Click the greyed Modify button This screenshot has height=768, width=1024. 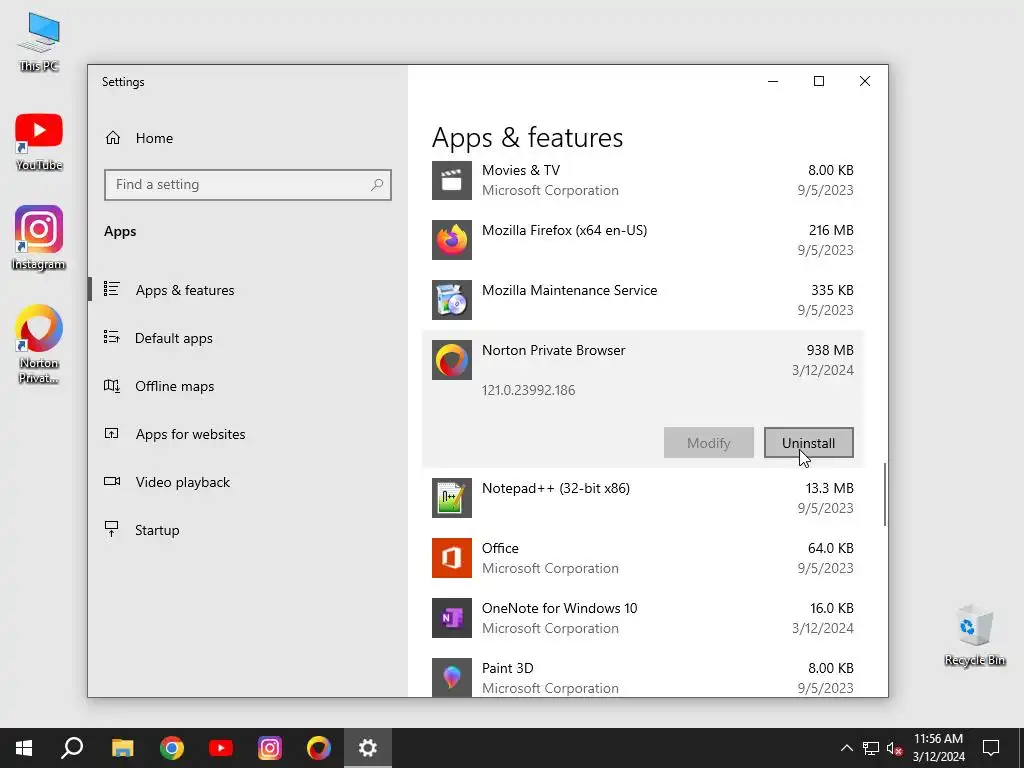pyautogui.click(x=709, y=443)
